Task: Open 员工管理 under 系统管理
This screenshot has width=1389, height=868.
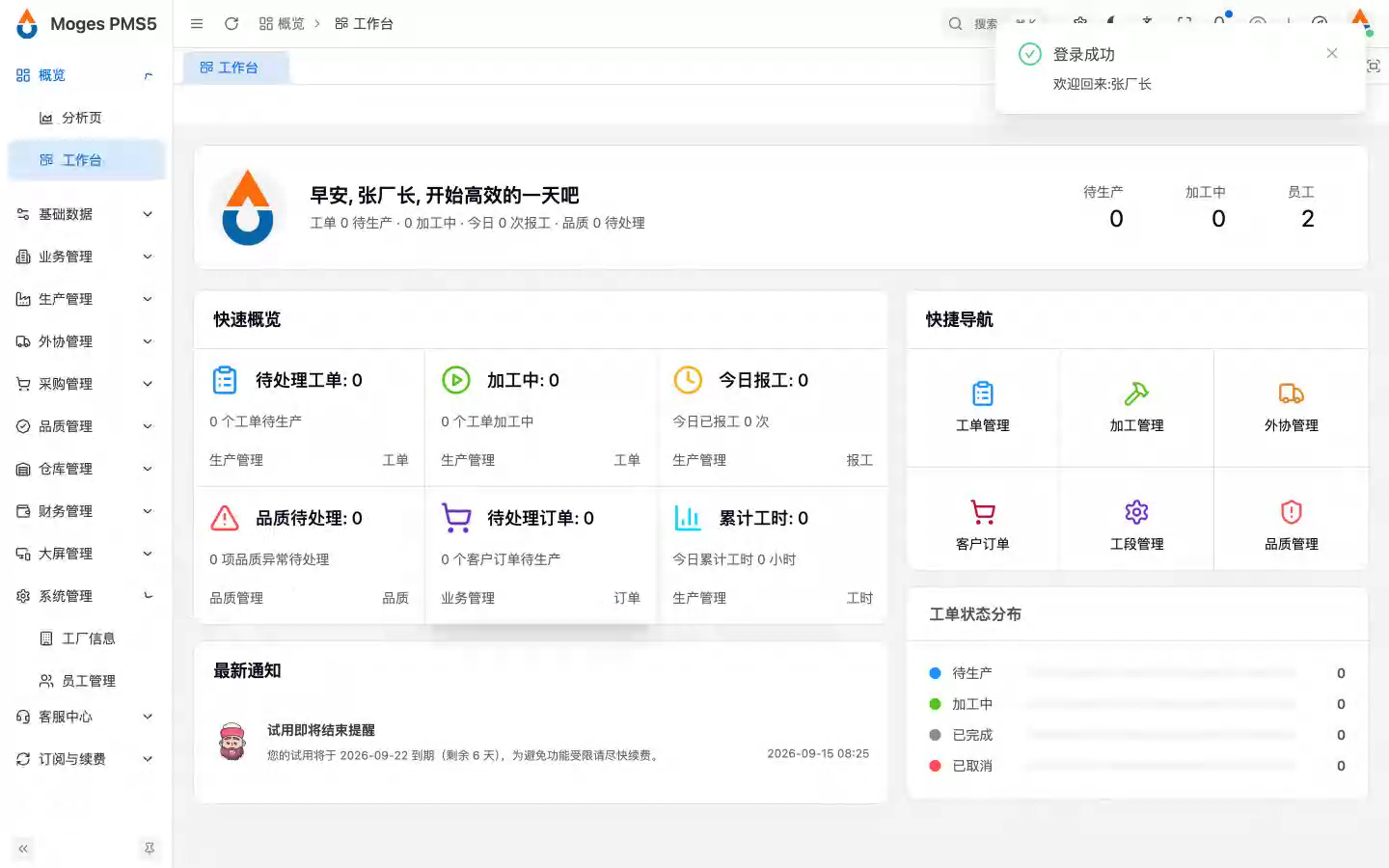Action: coord(87,681)
